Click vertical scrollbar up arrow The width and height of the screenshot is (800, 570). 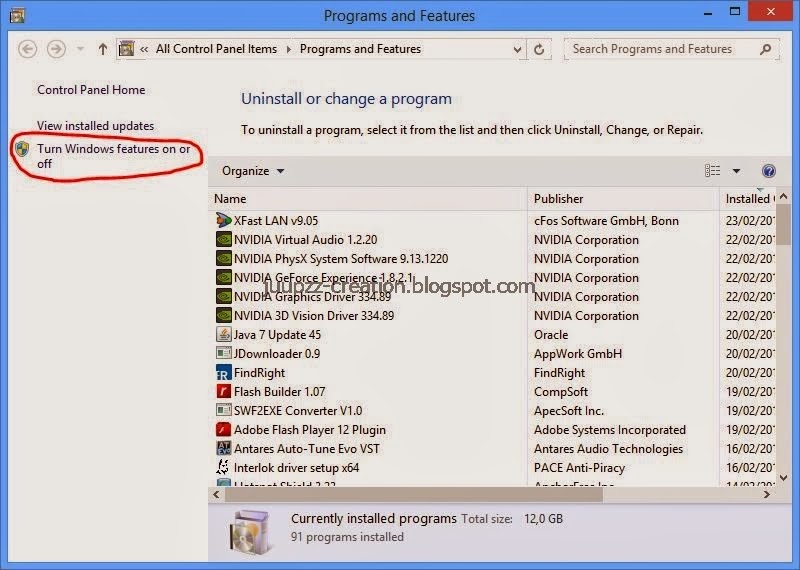(784, 196)
